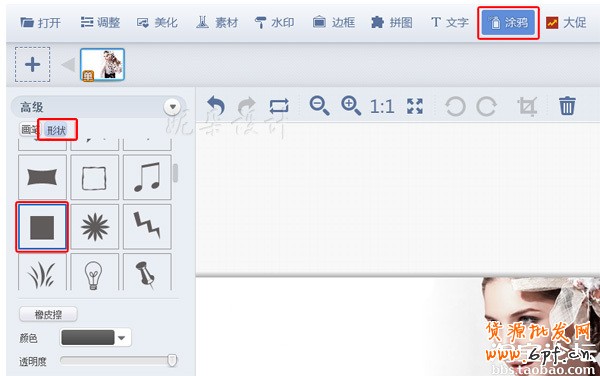Click the shape list scrollbar handle
Viewport: 600px width, 376px height.
(x=175, y=173)
